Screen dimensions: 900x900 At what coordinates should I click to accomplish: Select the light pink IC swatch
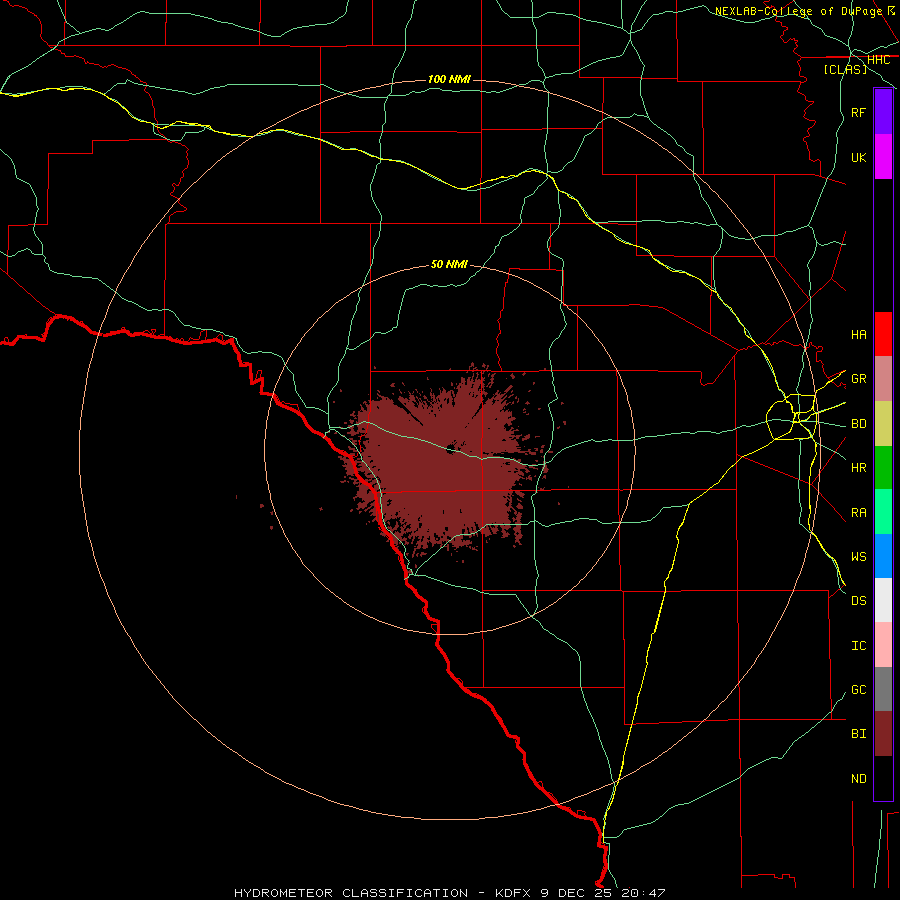[883, 645]
